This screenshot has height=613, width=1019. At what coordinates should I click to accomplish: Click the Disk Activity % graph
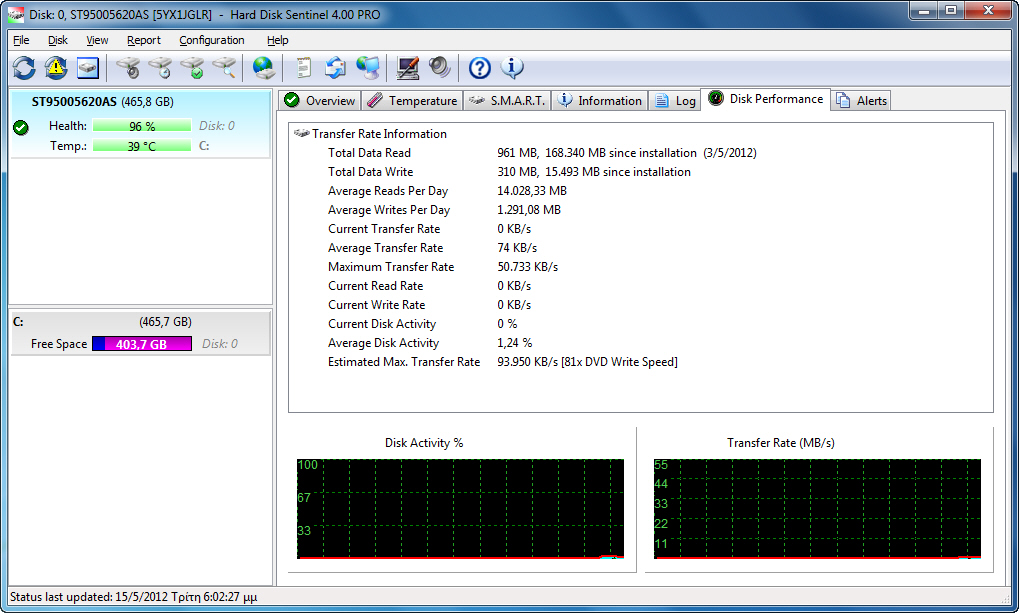coord(460,509)
